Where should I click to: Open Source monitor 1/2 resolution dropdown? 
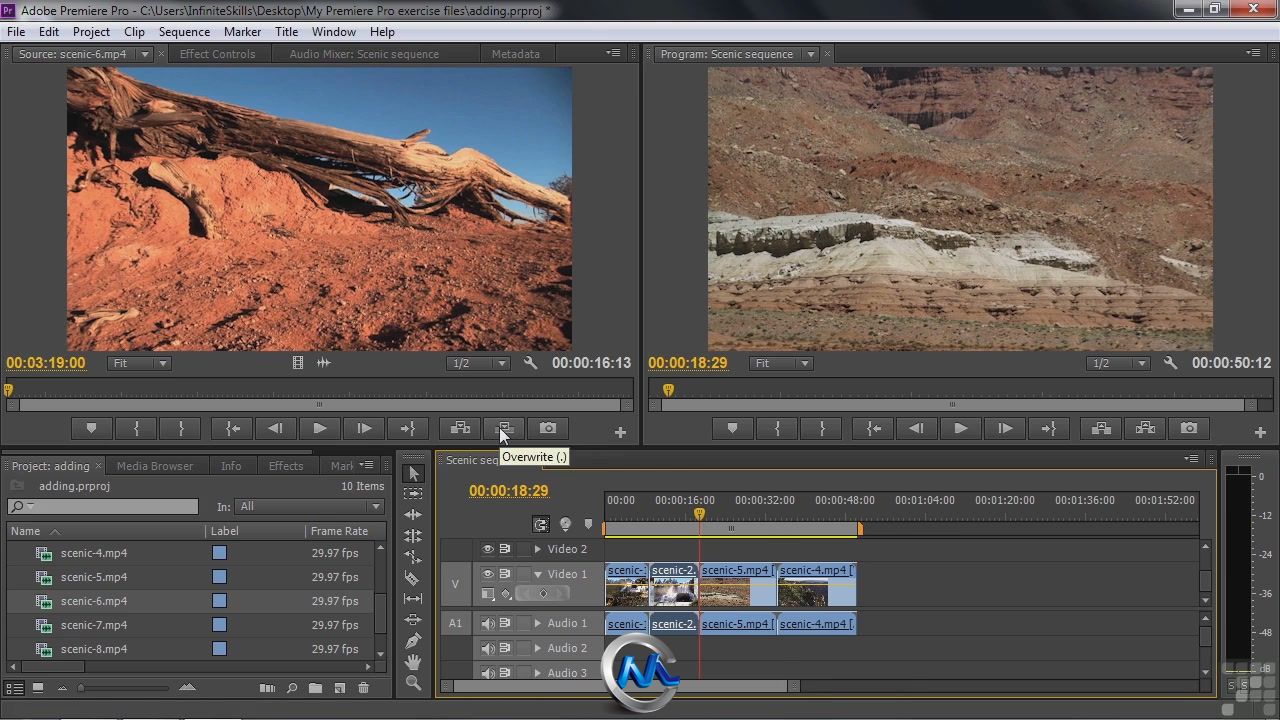(479, 363)
